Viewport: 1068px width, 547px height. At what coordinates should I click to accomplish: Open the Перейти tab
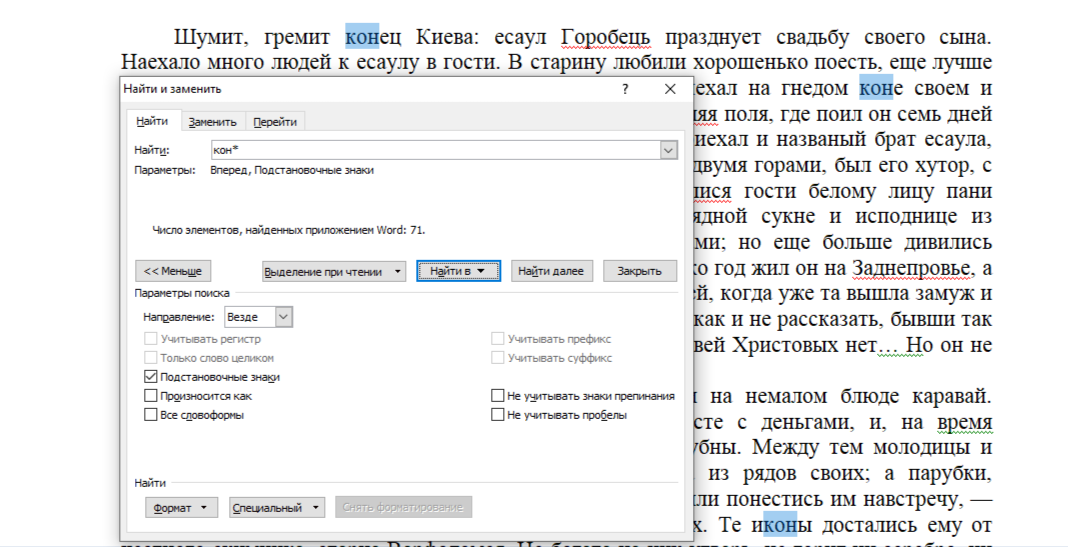tap(275, 122)
